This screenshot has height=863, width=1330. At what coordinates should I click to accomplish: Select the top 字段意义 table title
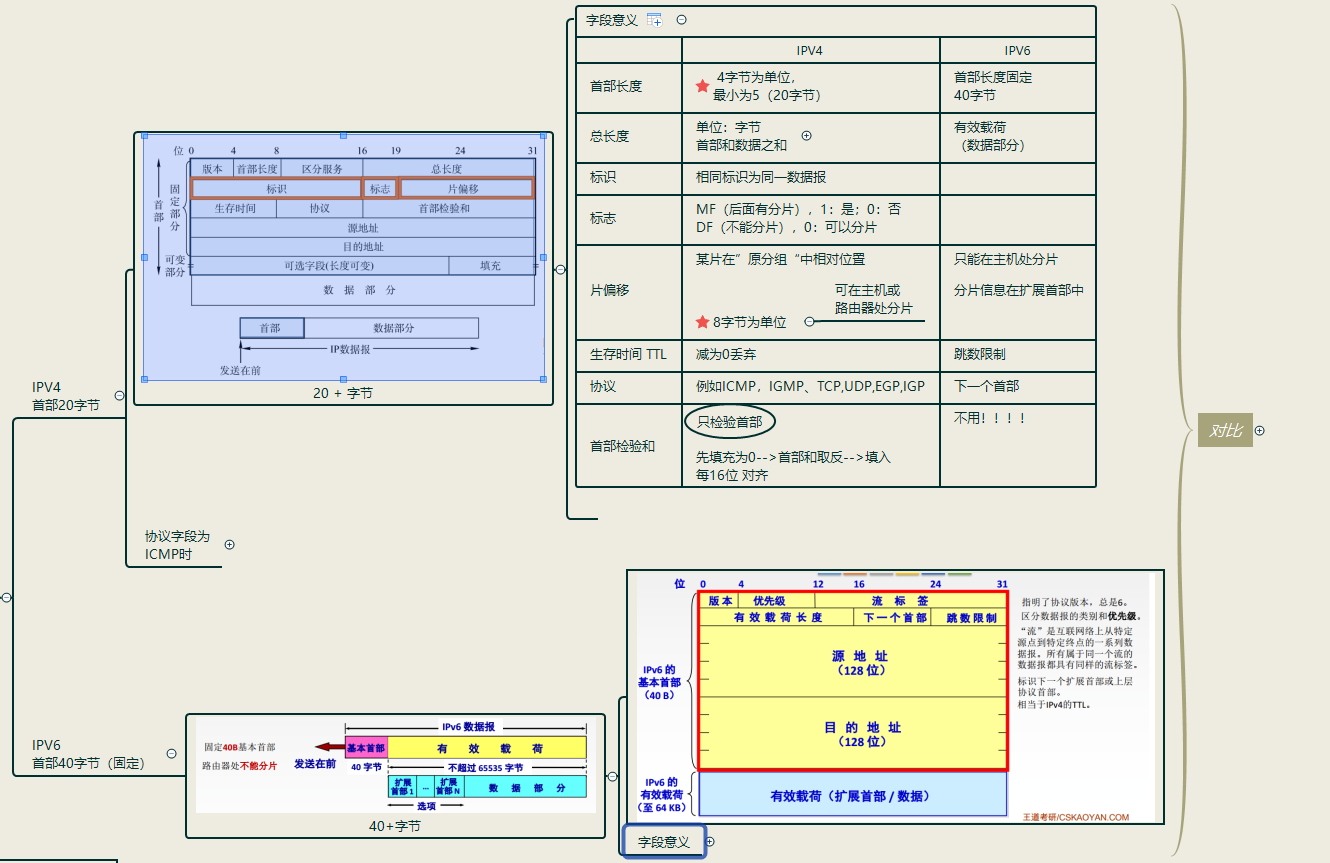611,20
